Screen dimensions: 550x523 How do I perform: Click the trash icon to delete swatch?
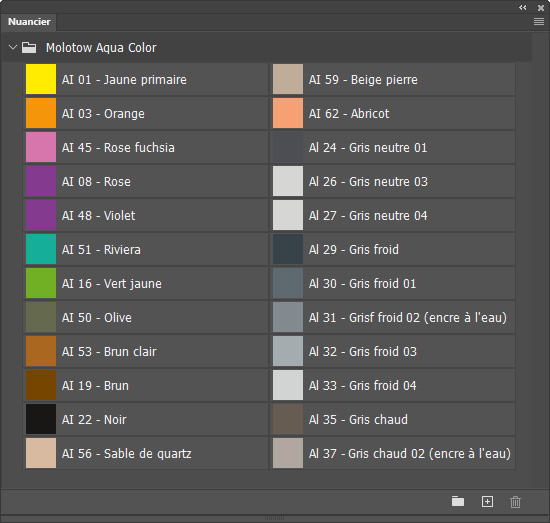tap(515, 502)
